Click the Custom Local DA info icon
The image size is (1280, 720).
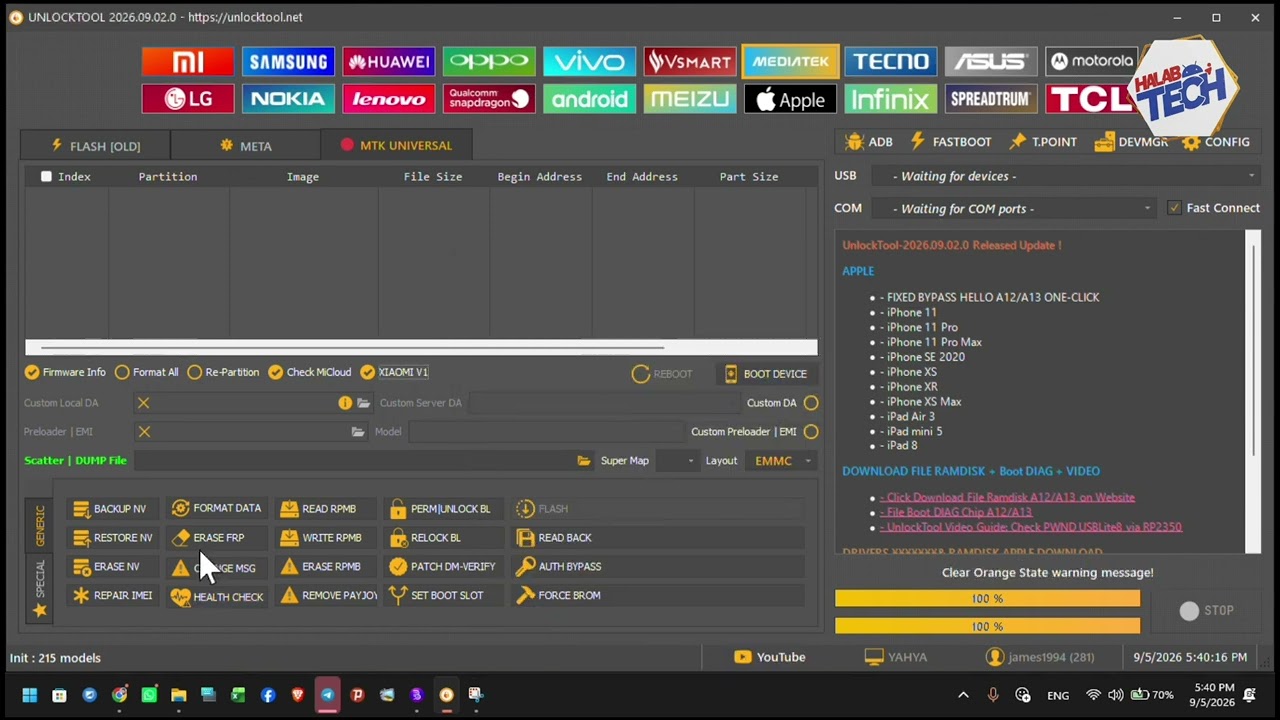click(345, 403)
